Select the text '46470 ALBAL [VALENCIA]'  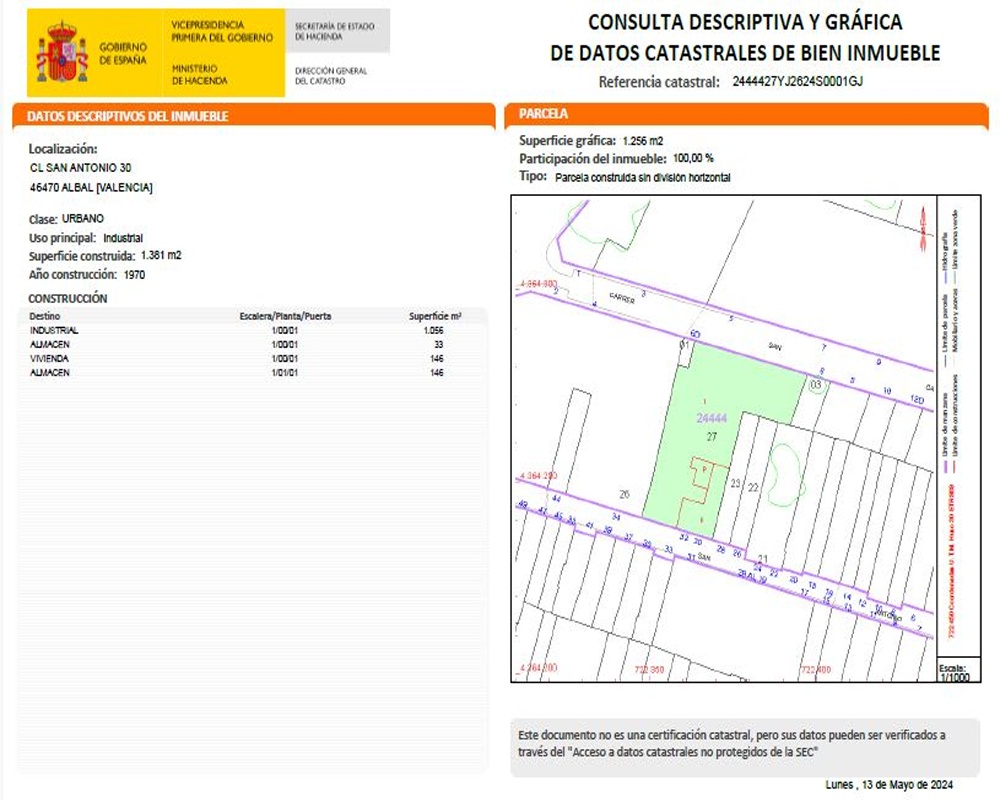pos(91,188)
